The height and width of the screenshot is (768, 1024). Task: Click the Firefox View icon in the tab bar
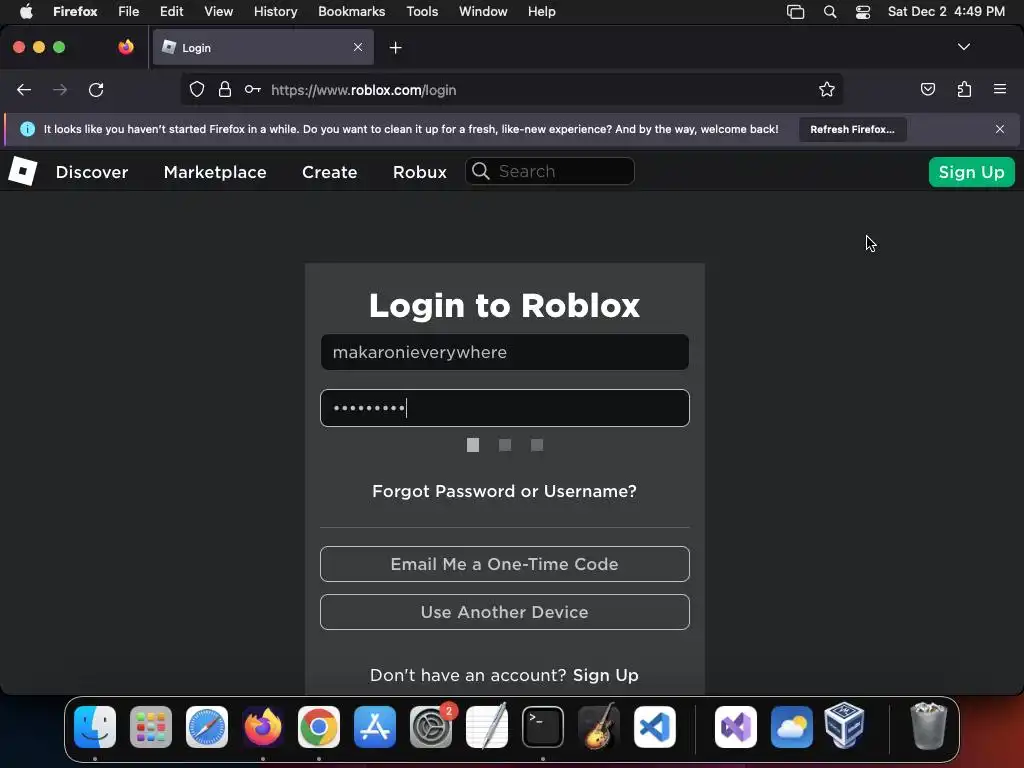126,47
